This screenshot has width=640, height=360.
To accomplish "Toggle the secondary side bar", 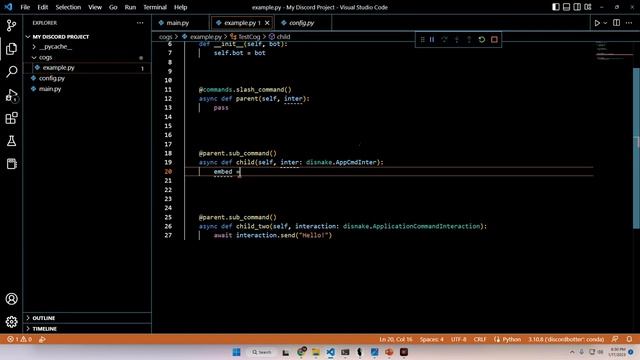I will pyautogui.click(x=577, y=7).
